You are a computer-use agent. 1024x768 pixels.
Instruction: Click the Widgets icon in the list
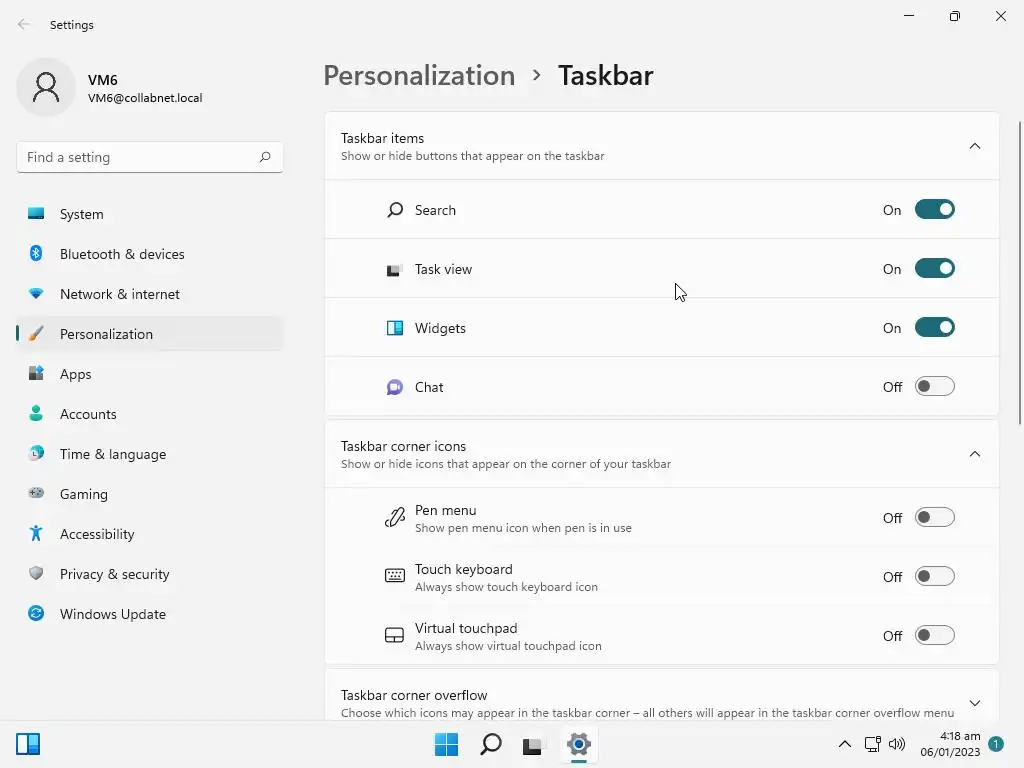(394, 328)
